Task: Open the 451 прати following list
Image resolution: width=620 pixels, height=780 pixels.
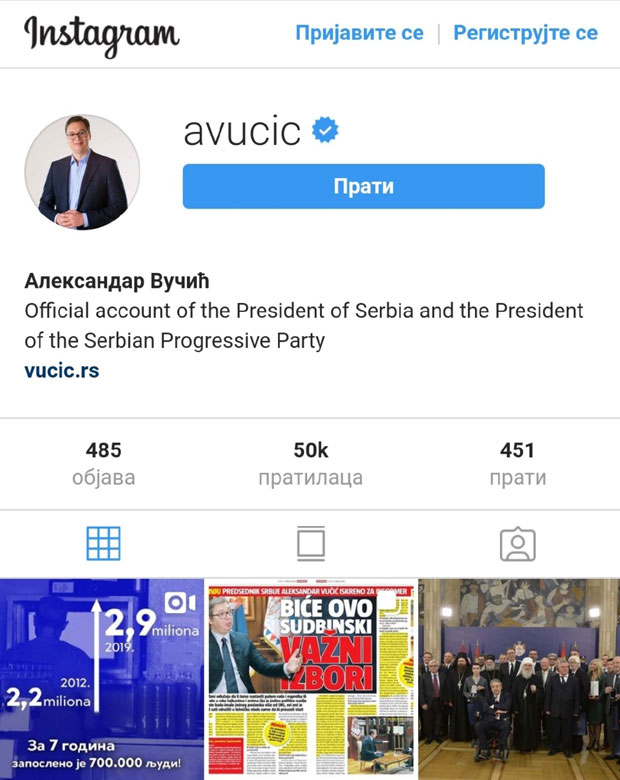Action: (517, 464)
